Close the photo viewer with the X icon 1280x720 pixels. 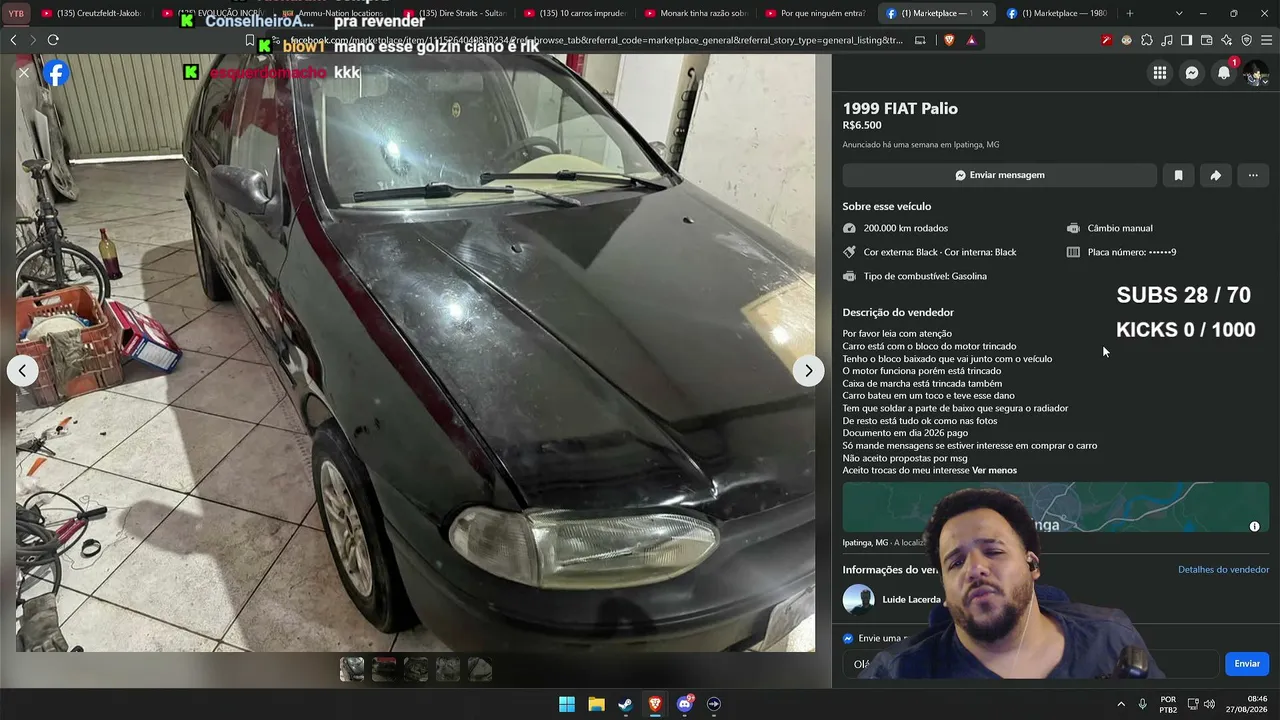click(x=24, y=73)
